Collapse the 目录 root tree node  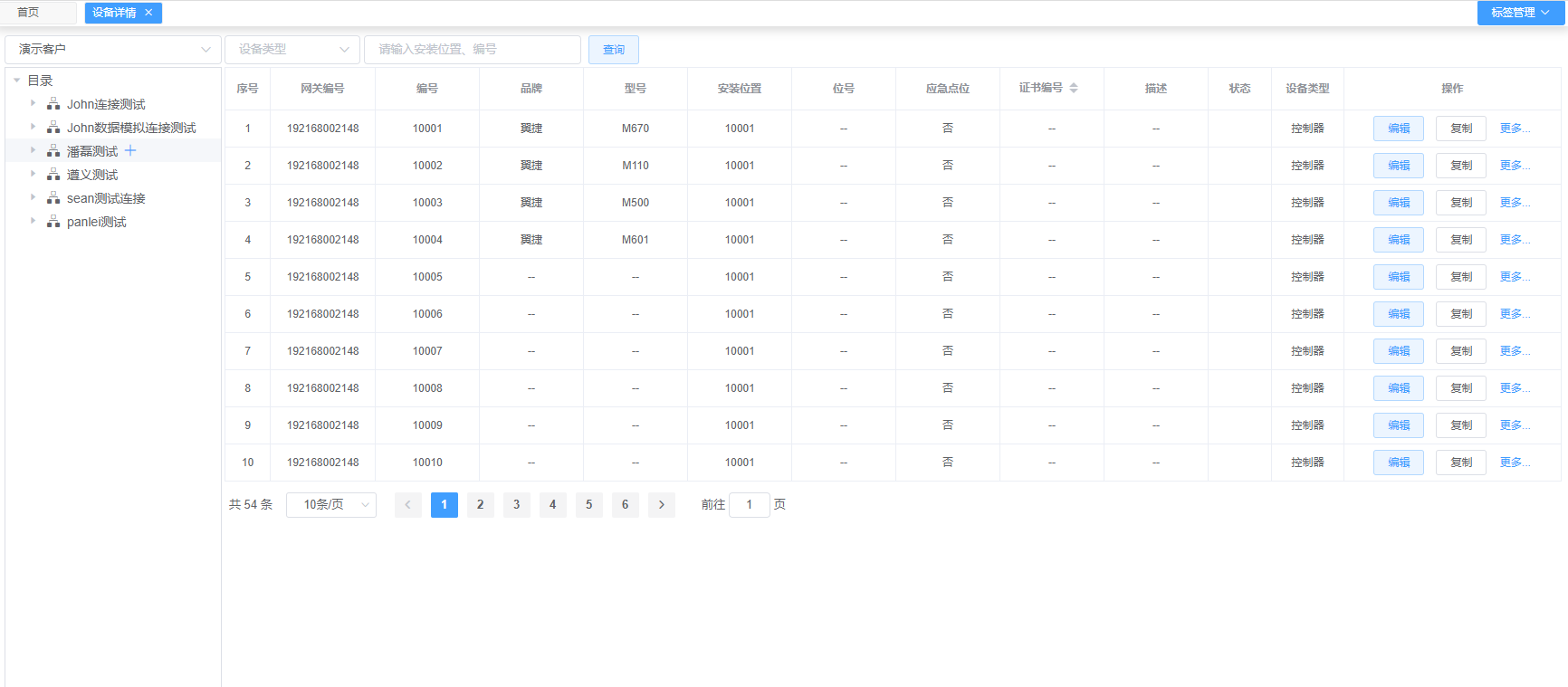17,81
